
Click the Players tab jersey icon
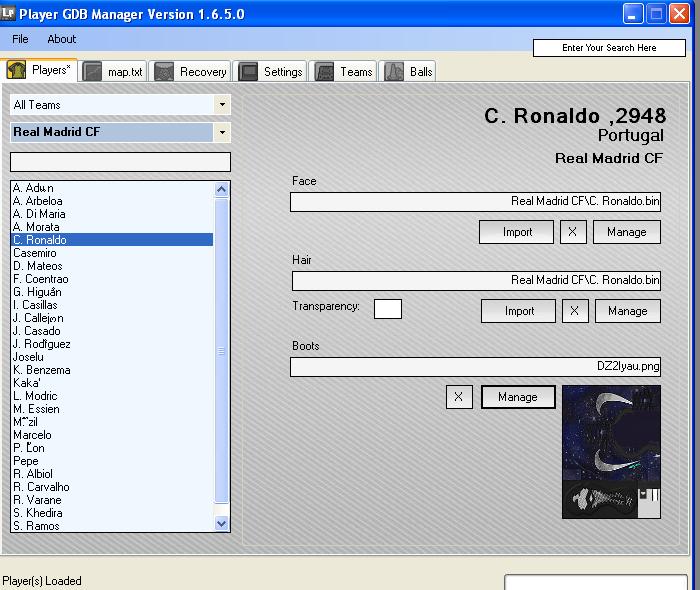pyautogui.click(x=16, y=70)
